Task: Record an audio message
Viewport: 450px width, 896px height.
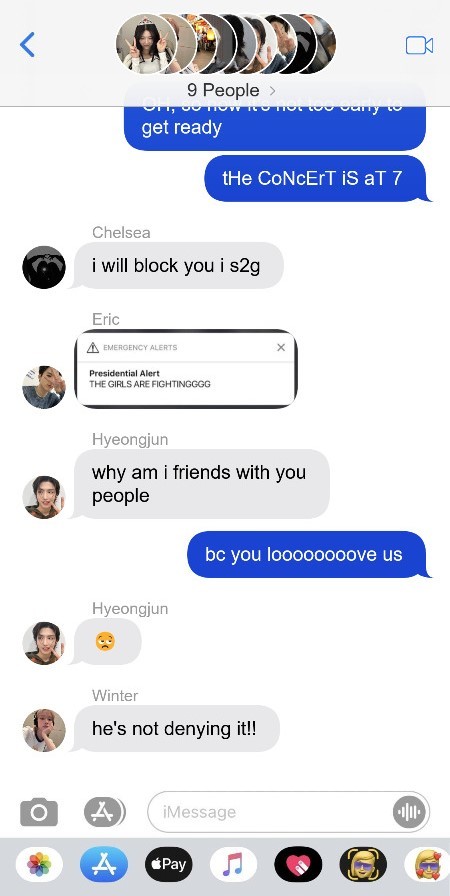Action: (x=409, y=811)
